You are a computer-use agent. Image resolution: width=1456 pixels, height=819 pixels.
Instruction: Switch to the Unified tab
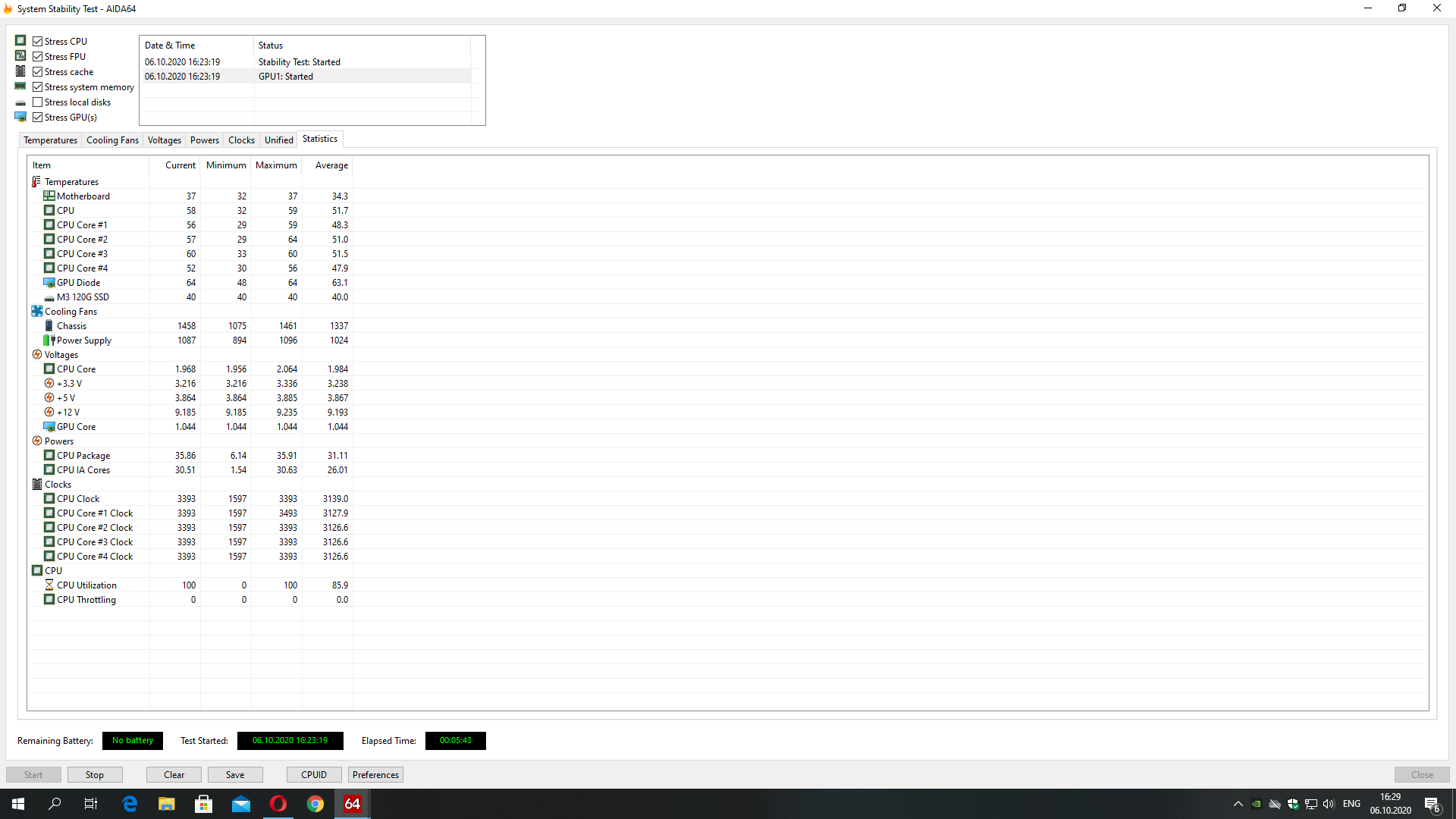[278, 140]
